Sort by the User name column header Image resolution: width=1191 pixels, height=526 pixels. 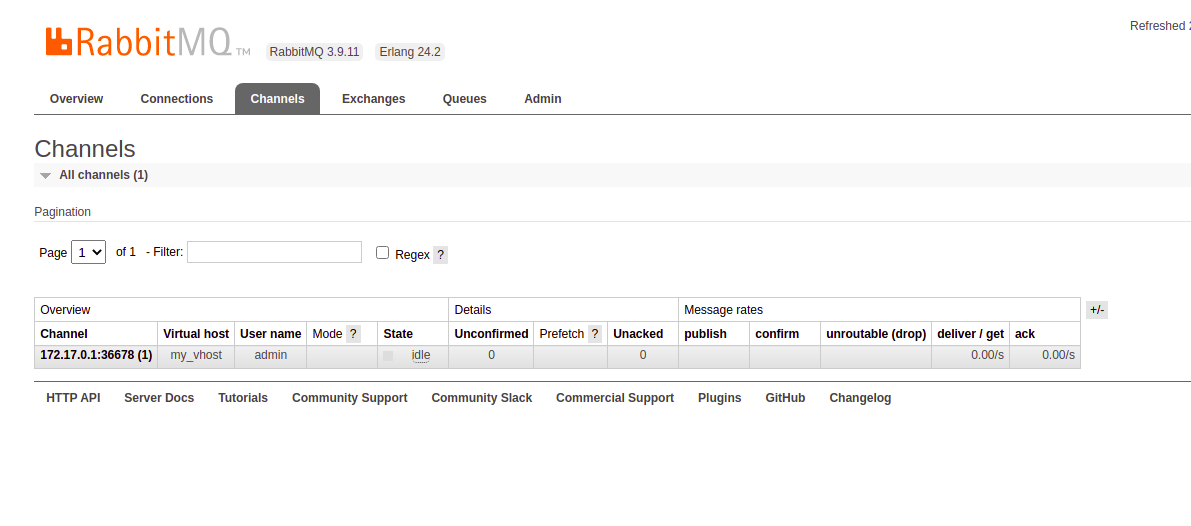pyautogui.click(x=270, y=334)
